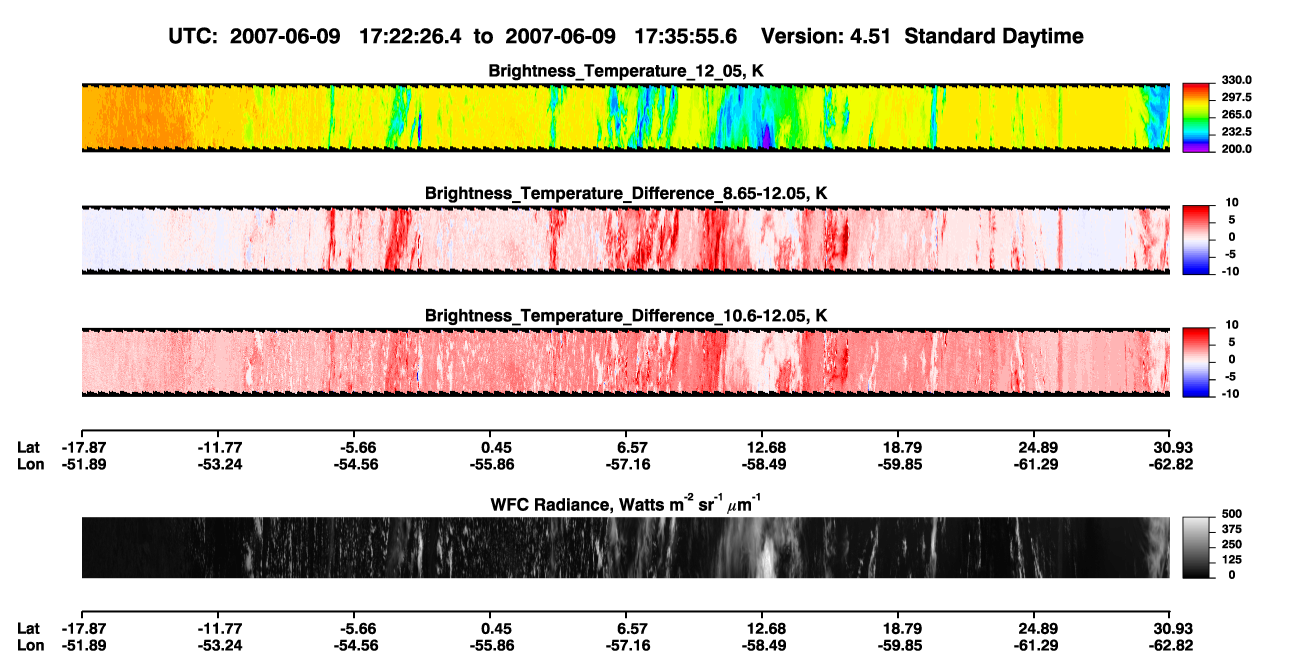Click the 375 label on the WFC colorbar
This screenshot has height=667, width=1300.
pos(1233,529)
